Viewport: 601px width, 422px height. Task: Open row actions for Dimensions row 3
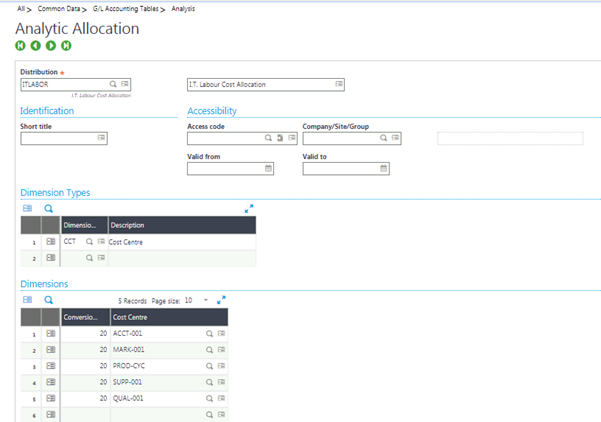coord(51,365)
